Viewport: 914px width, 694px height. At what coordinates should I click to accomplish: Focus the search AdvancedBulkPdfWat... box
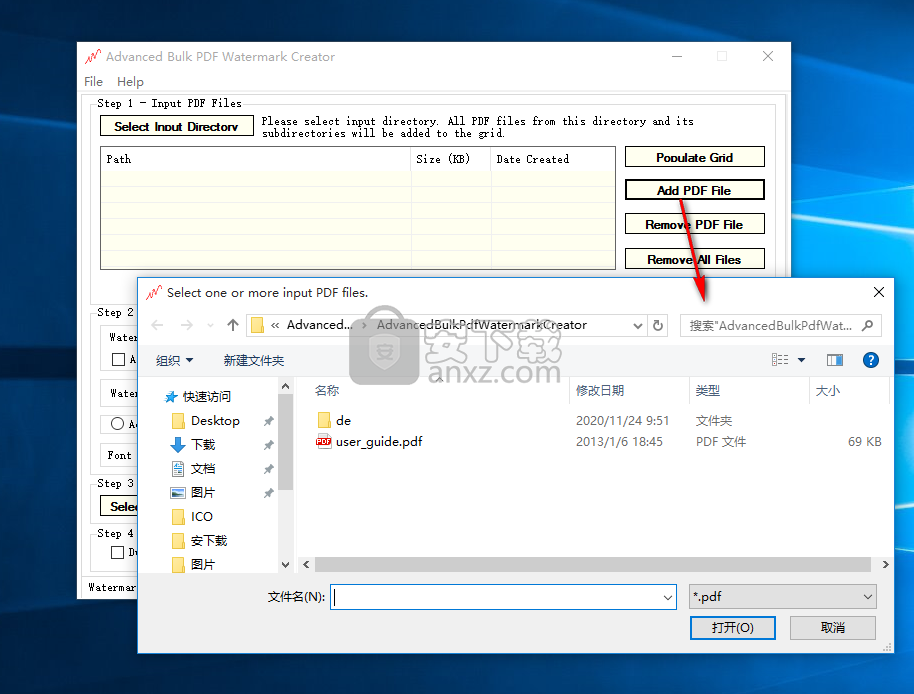tap(781, 325)
